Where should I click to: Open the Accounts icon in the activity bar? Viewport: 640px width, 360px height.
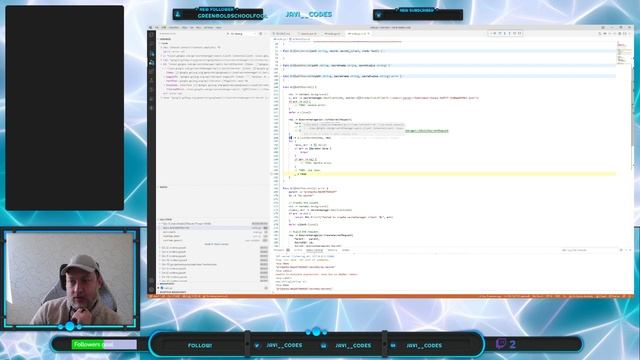tap(151, 280)
